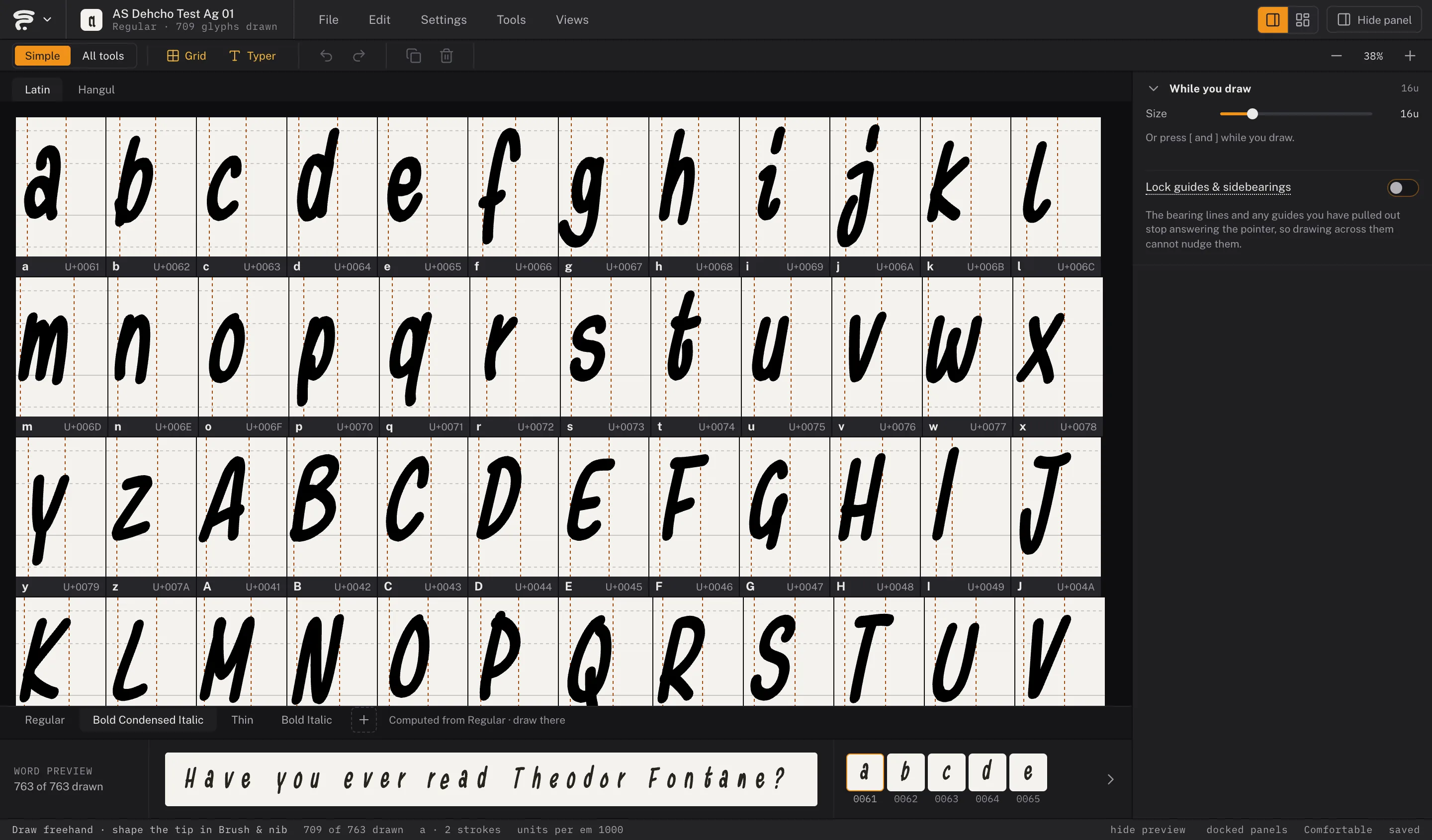Click hide preview in status bar

1148,829
